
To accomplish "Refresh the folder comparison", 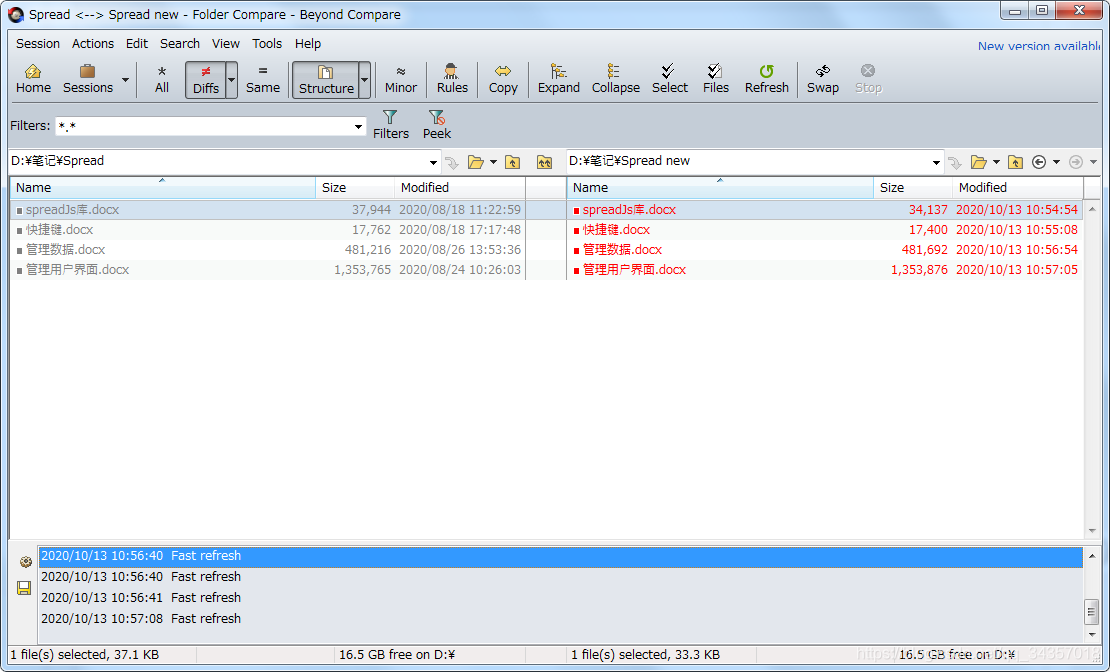I will pyautogui.click(x=766, y=79).
